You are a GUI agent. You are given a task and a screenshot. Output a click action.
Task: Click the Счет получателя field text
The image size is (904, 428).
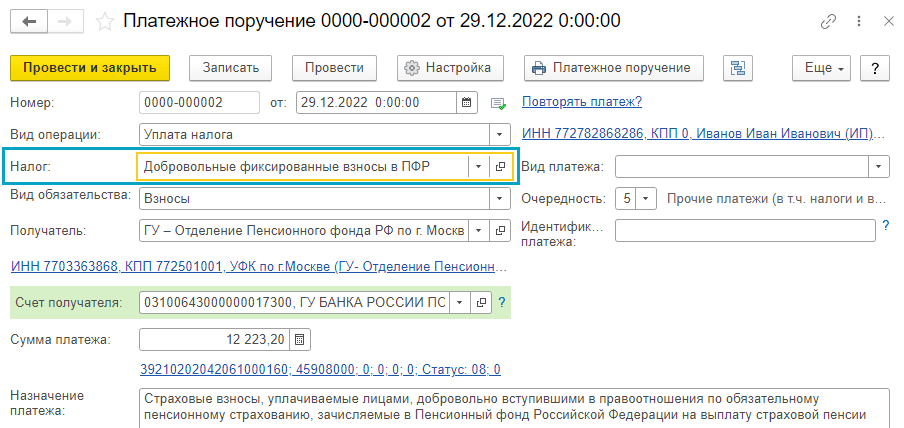295,302
